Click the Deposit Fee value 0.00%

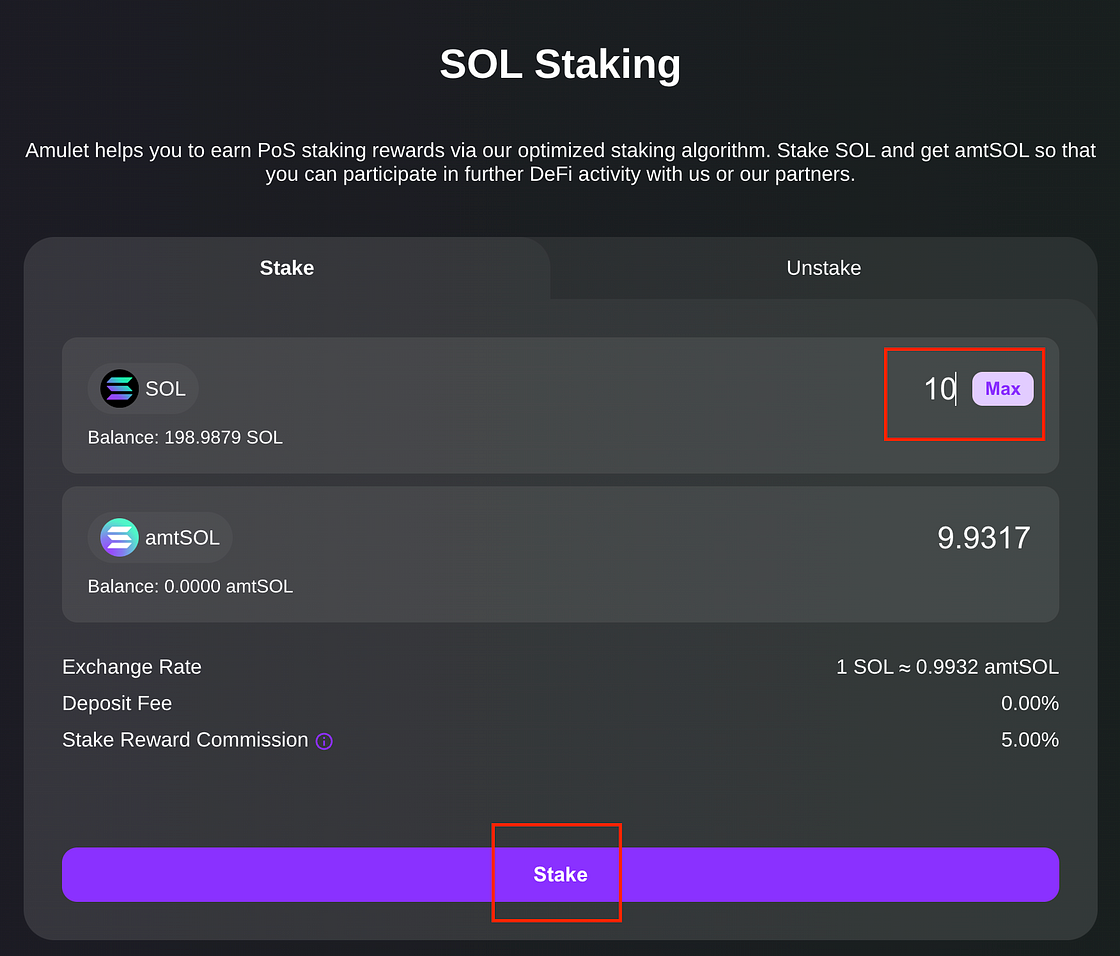(1029, 703)
